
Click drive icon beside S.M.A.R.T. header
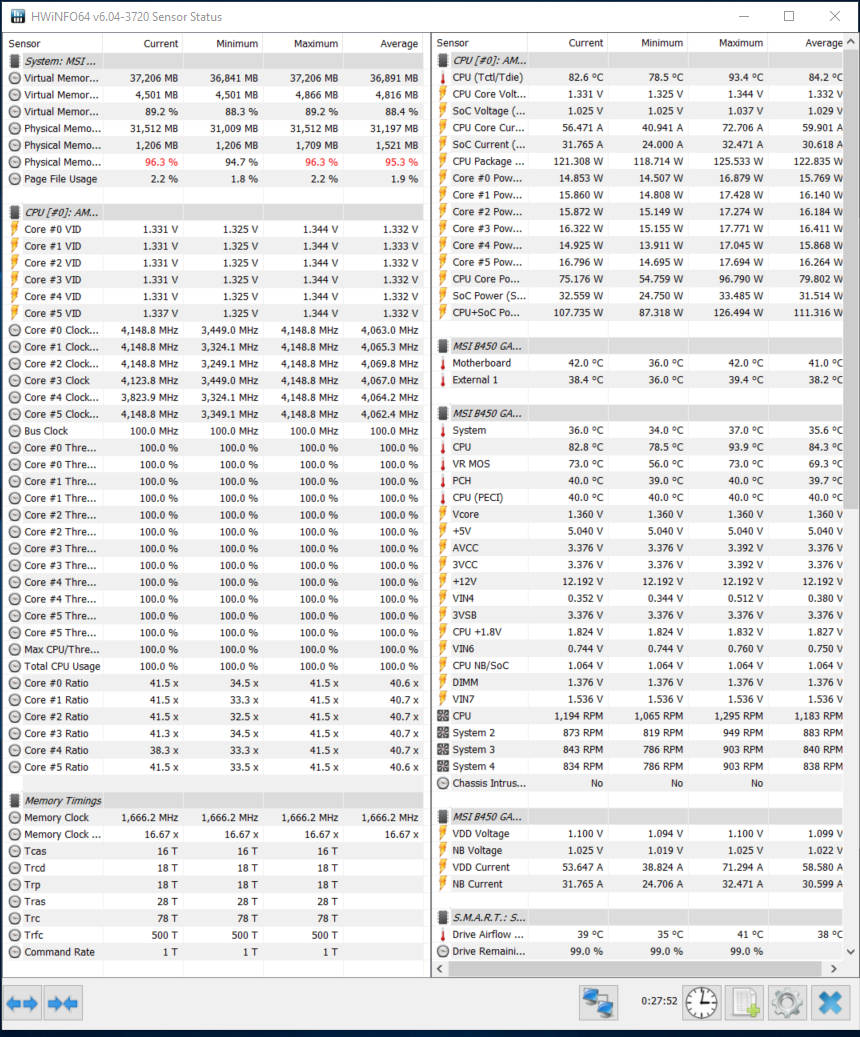pyautogui.click(x=443, y=917)
